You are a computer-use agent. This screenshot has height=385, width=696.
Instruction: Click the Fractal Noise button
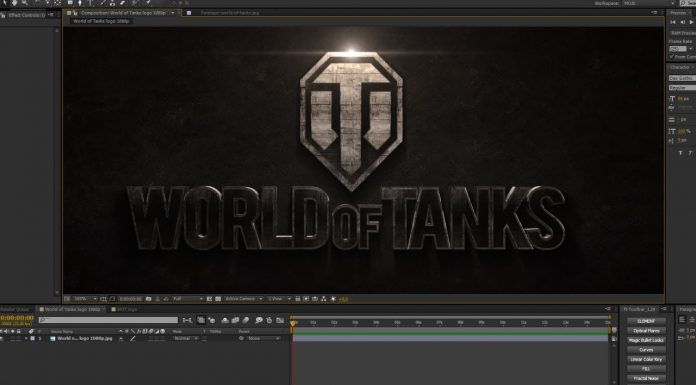[x=646, y=378]
